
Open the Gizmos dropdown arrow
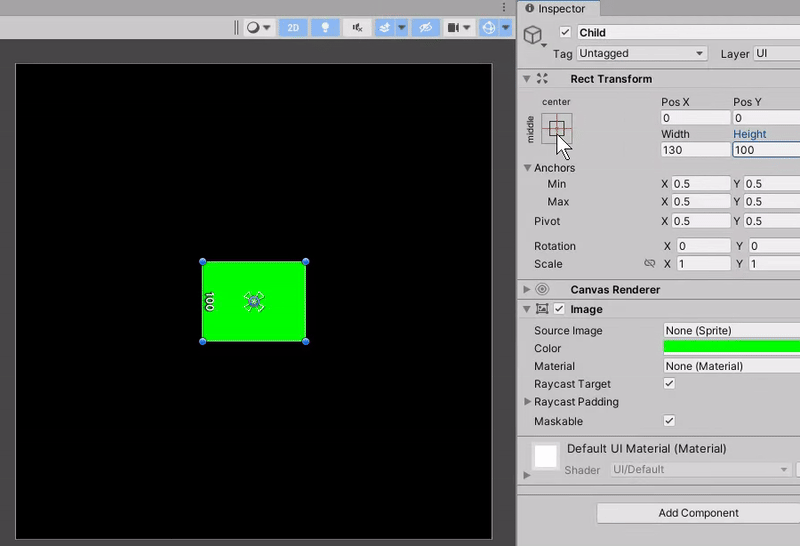[x=506, y=28]
